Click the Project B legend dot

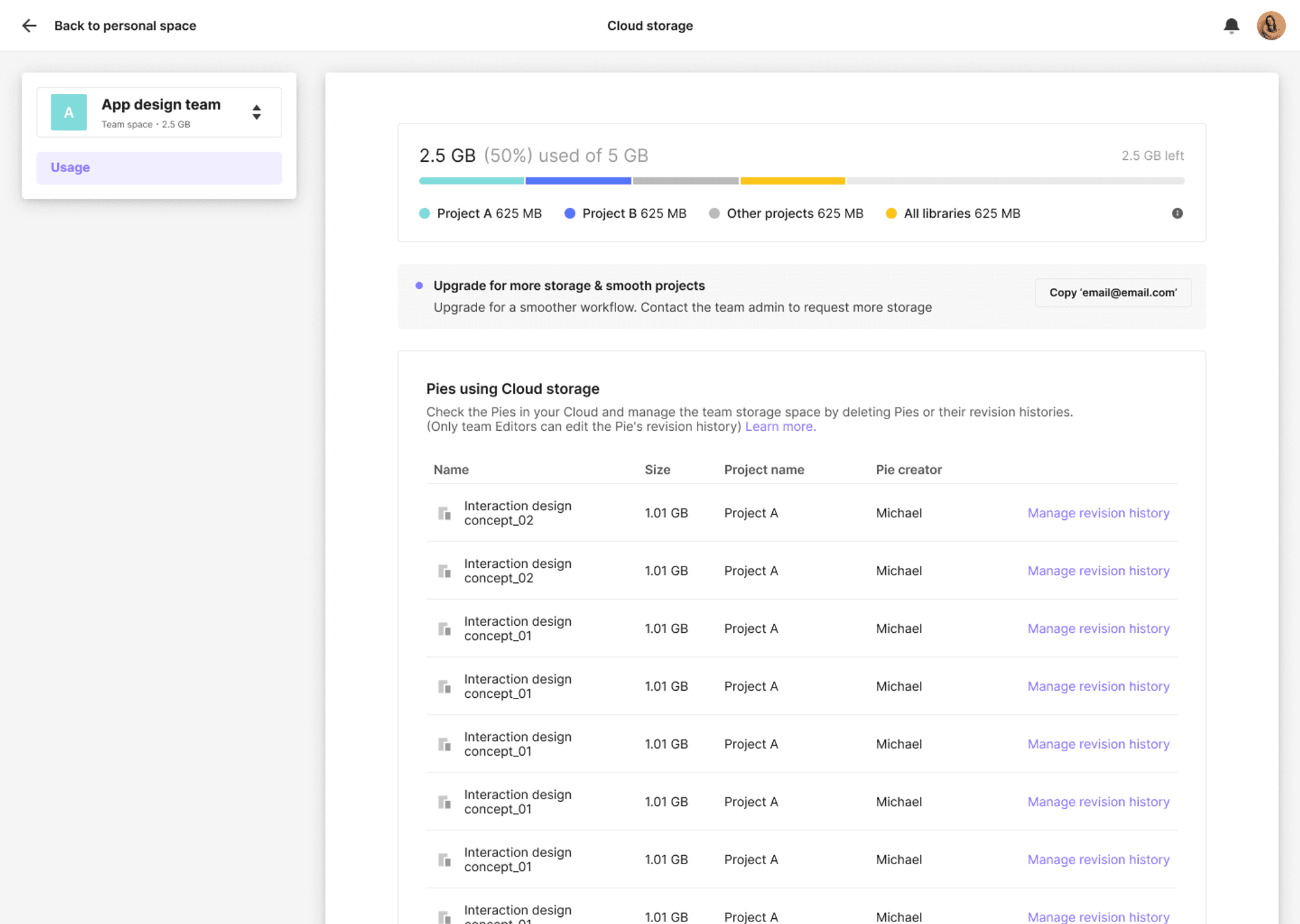(x=570, y=213)
